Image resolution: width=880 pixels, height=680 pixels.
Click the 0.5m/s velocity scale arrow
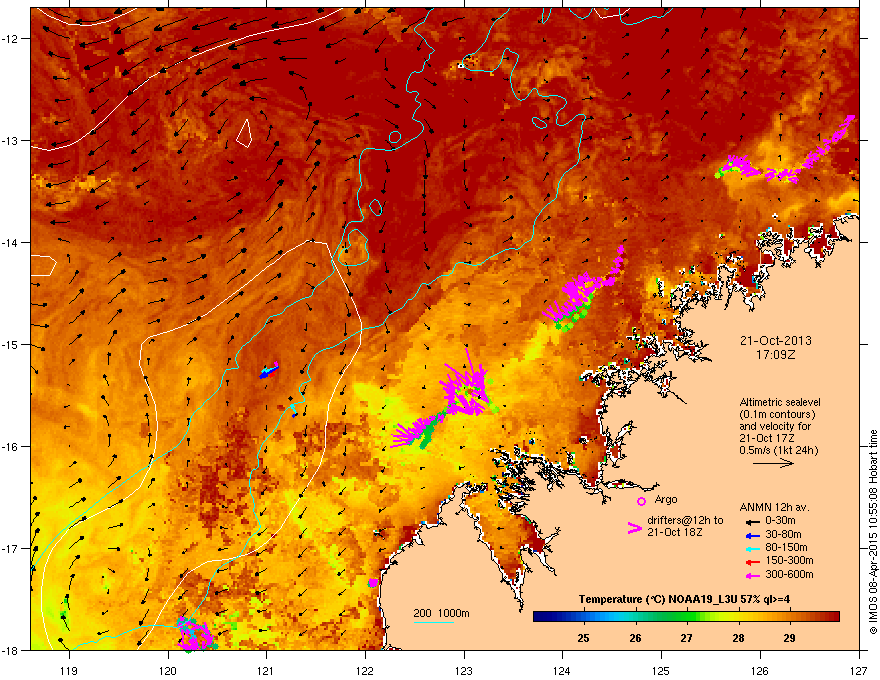[773, 463]
